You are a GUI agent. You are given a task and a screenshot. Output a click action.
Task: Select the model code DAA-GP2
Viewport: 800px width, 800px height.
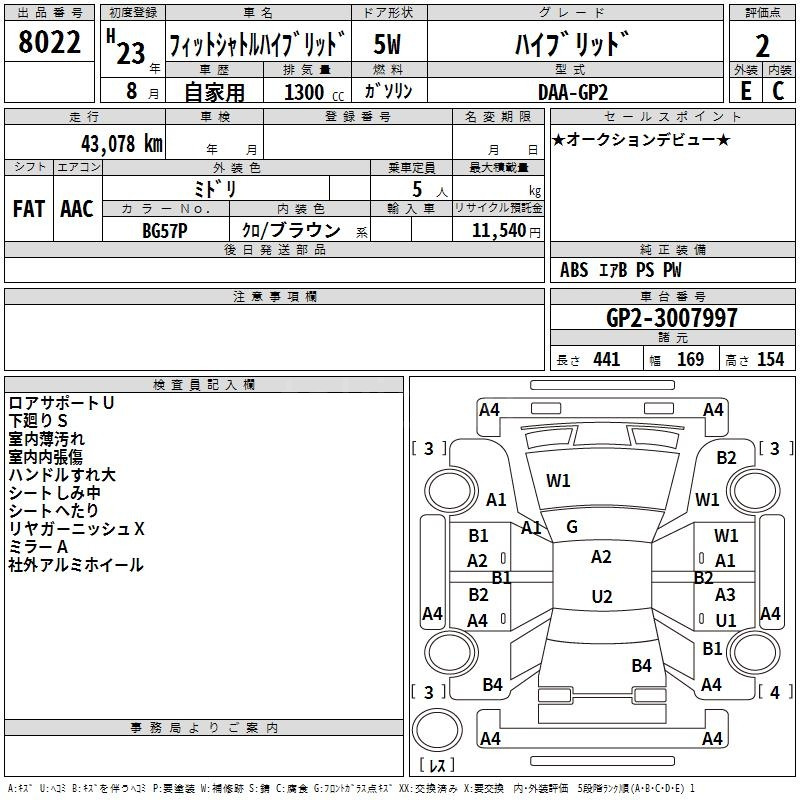[573, 92]
